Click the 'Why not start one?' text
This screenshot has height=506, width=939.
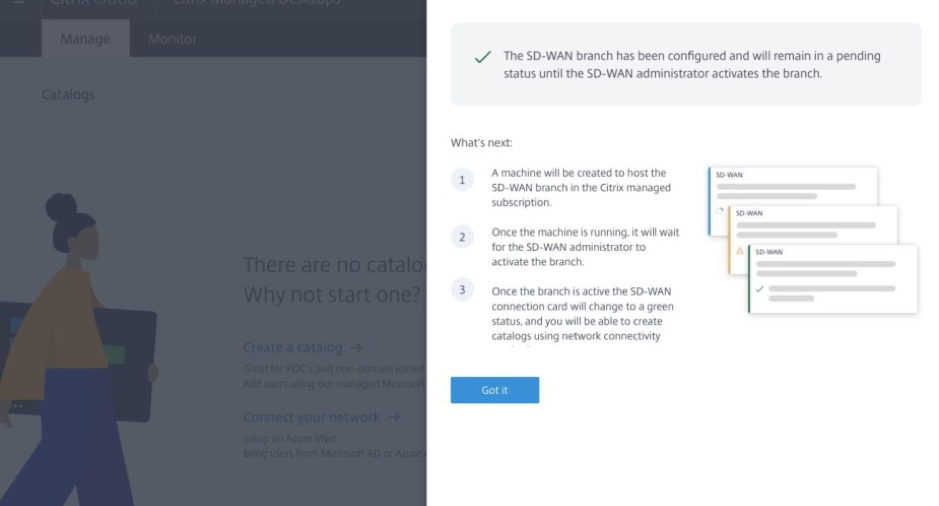coord(332,295)
